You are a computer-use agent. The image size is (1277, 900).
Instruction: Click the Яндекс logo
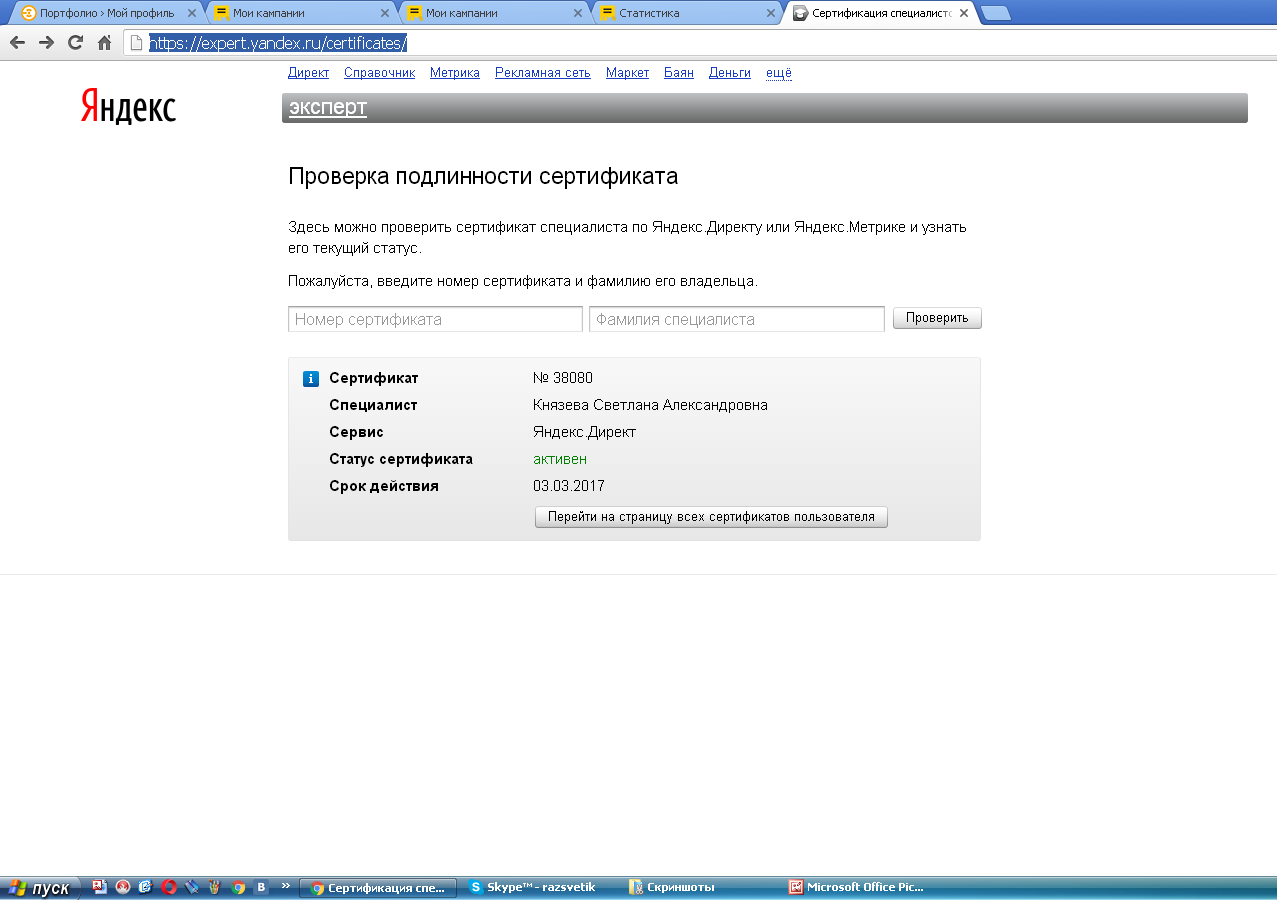[128, 106]
